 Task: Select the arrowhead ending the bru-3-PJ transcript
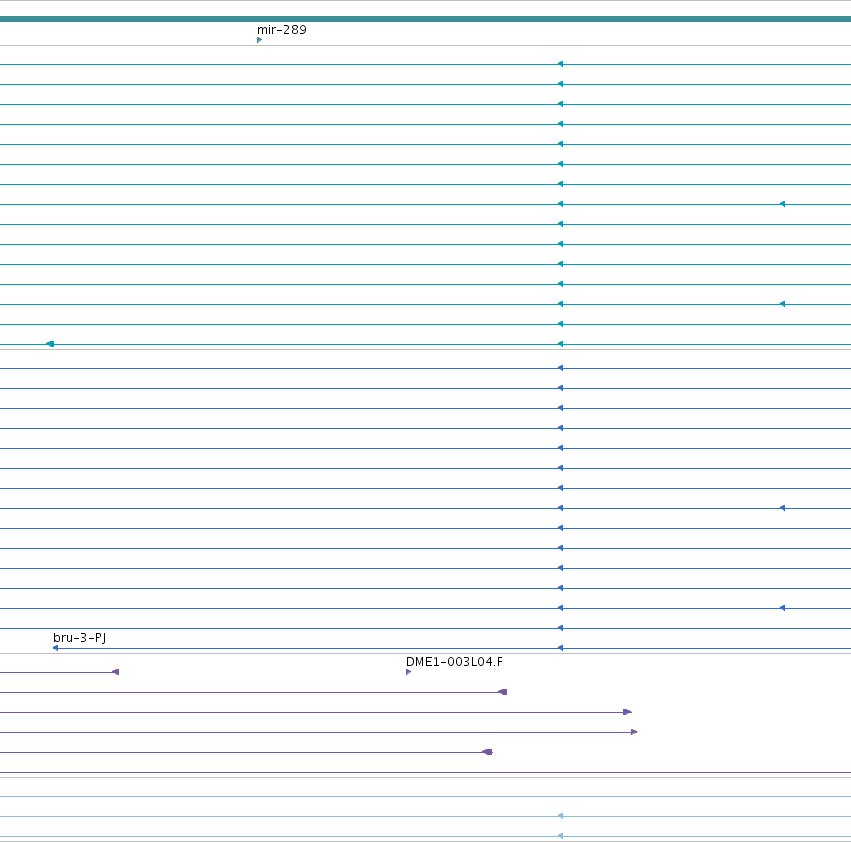[x=55, y=648]
